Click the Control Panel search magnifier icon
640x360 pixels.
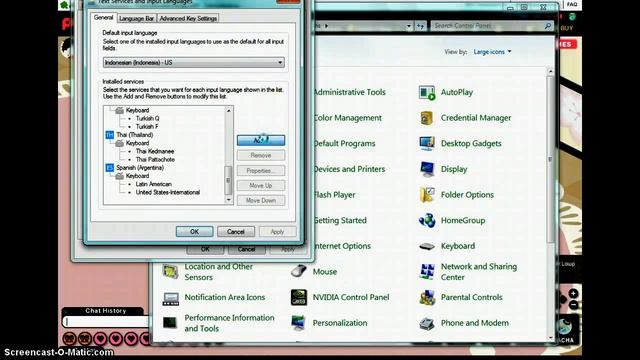[548, 26]
